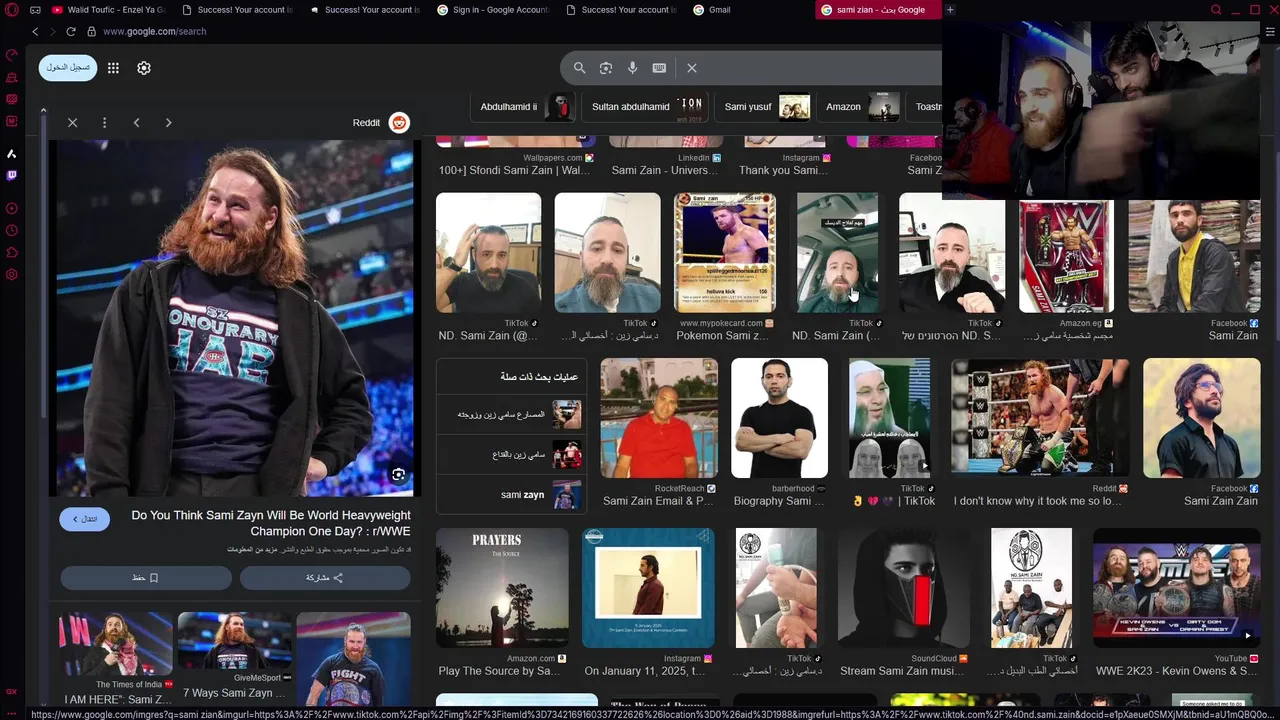The height and width of the screenshot is (720, 1280).
Task: Show the next image in preview
Action: (168, 122)
